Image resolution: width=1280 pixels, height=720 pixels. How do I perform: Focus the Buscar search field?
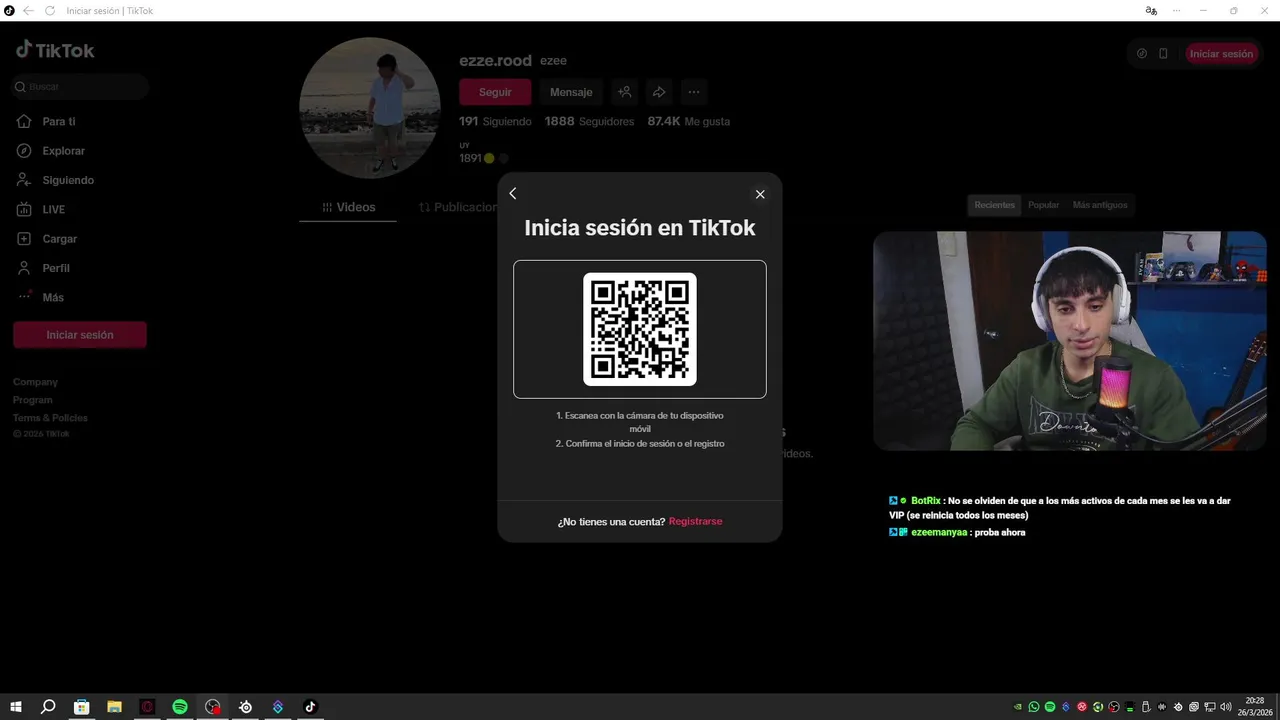pyautogui.click(x=81, y=87)
